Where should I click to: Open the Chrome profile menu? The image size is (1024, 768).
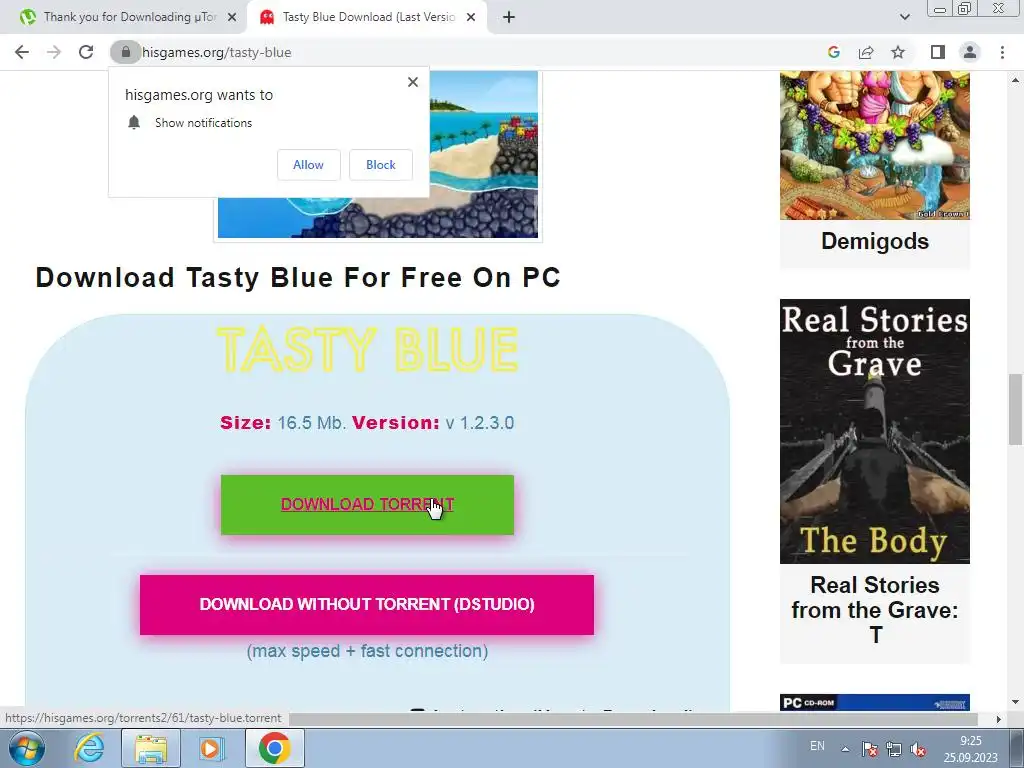click(x=970, y=52)
